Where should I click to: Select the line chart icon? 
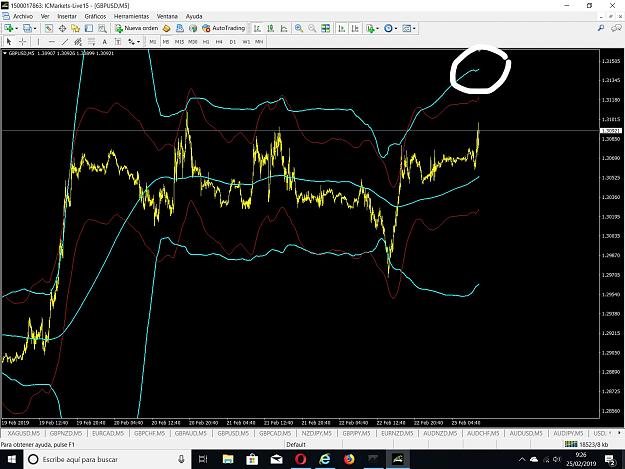pos(284,28)
